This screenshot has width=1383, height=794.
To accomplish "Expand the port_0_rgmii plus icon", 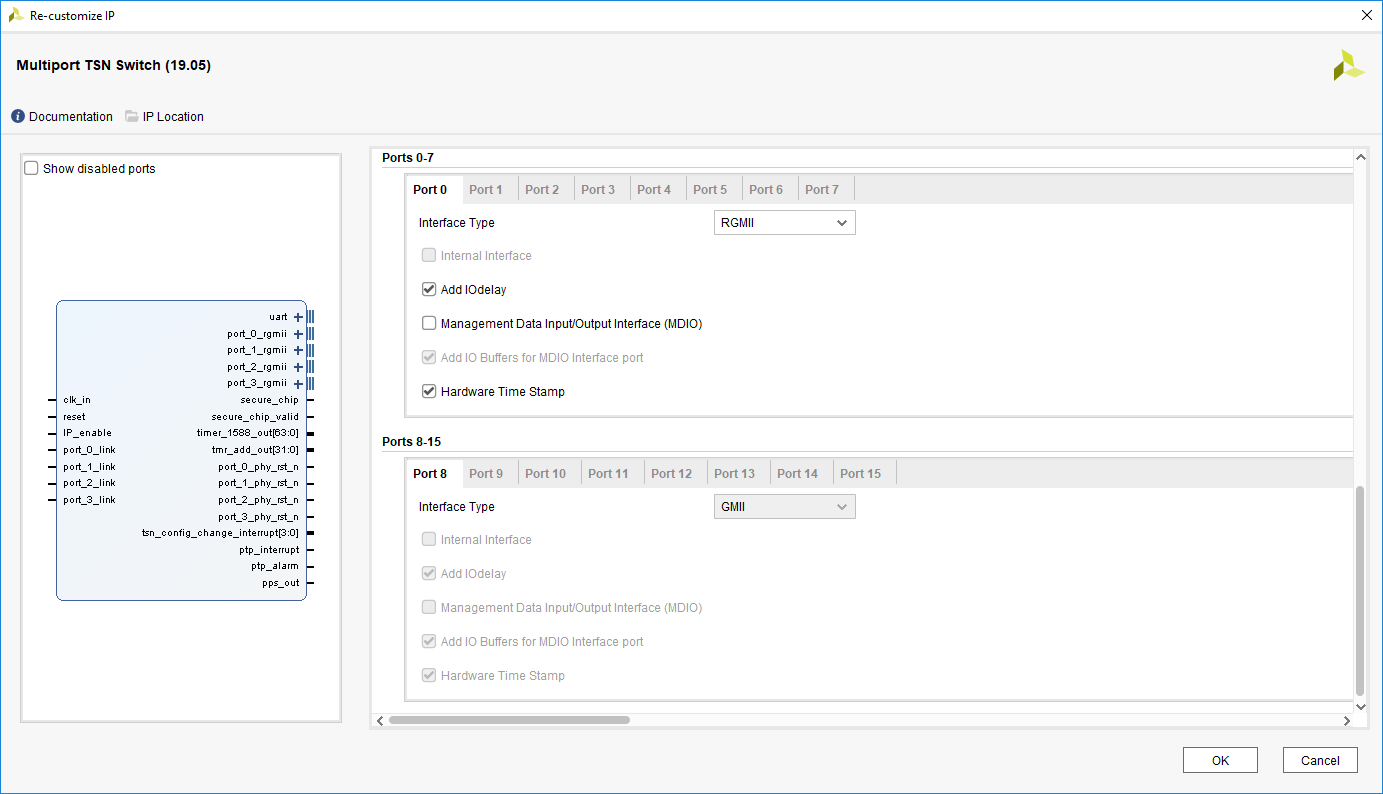I will [x=298, y=334].
